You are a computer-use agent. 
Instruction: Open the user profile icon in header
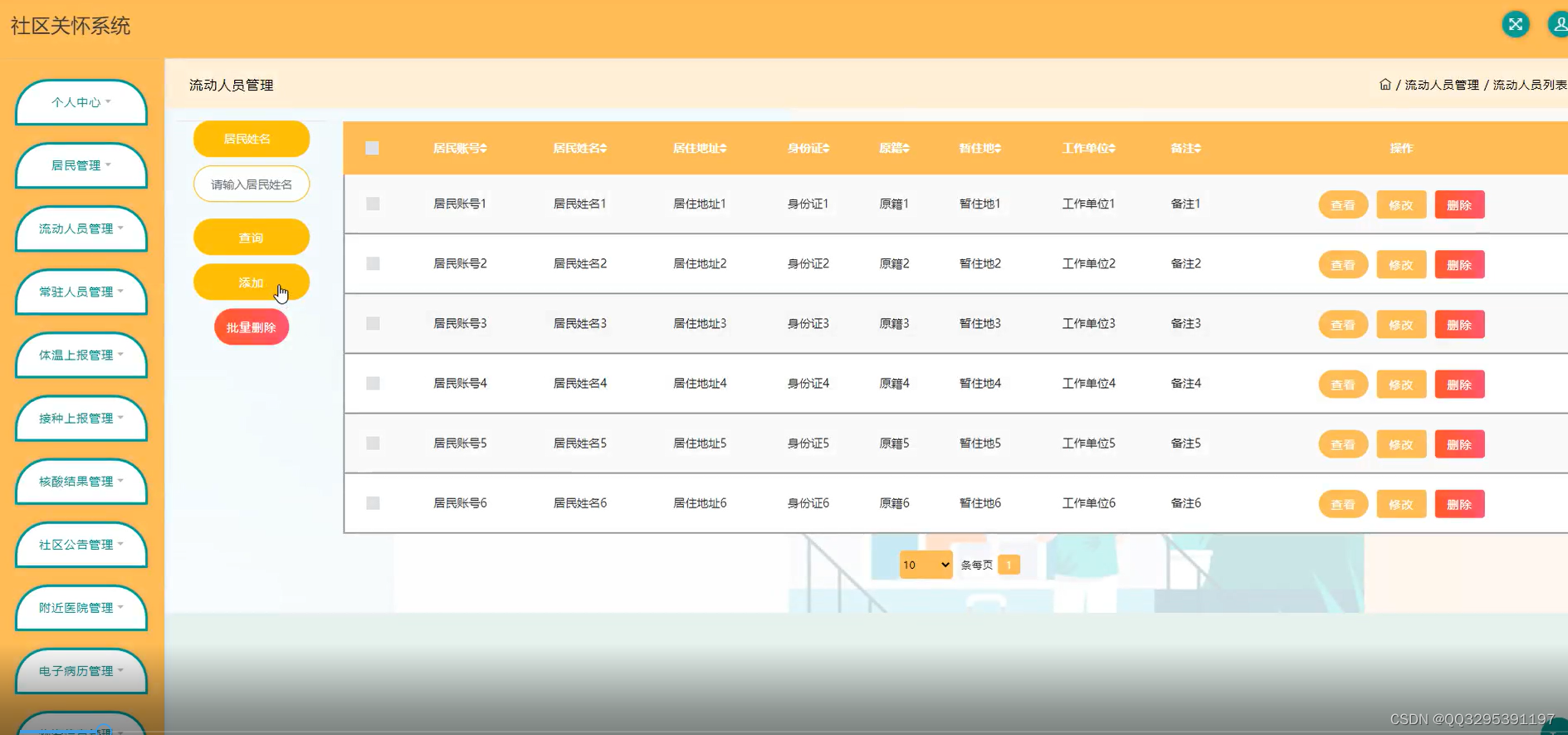[x=1559, y=24]
